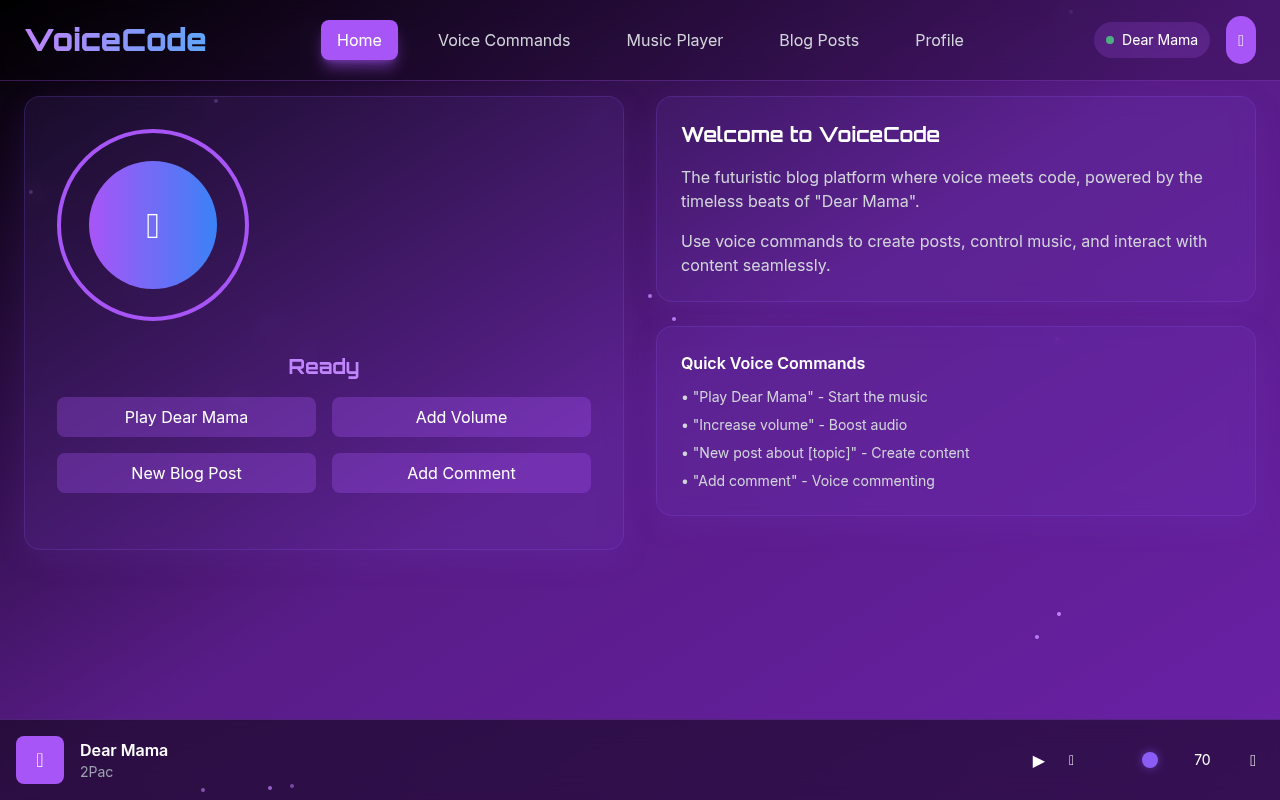Click the icon after the 70 volume value
Viewport: 1280px width, 800px height.
(1252, 760)
